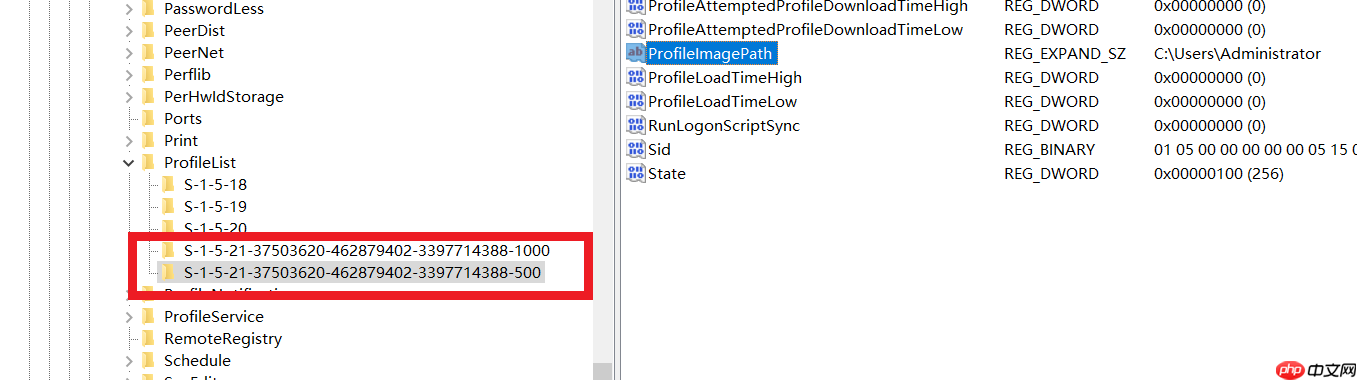Screen dimensions: 1357x380
Task: Select the ProfileImagePath value name
Action: (x=710, y=53)
